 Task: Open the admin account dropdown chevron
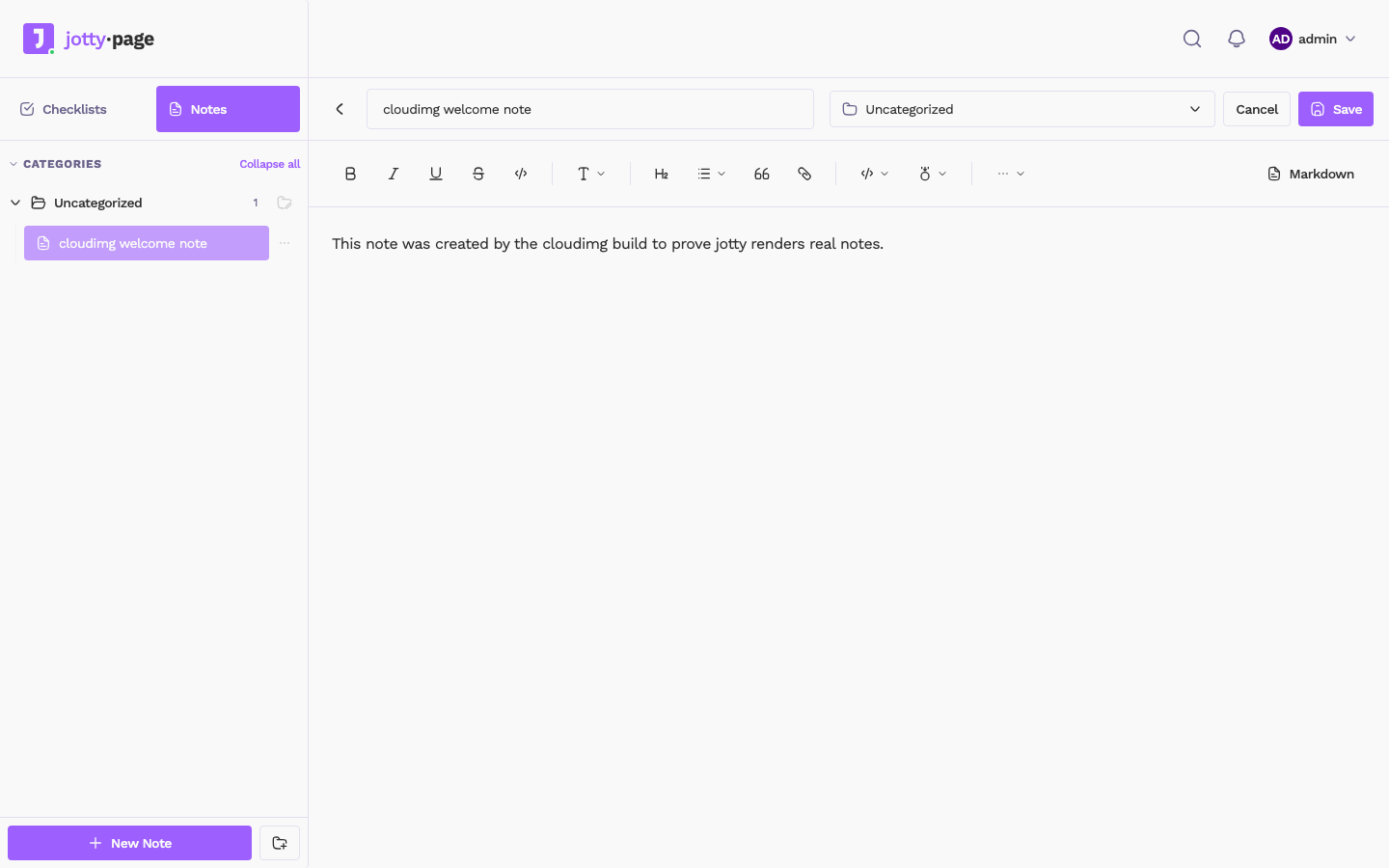pyautogui.click(x=1350, y=39)
